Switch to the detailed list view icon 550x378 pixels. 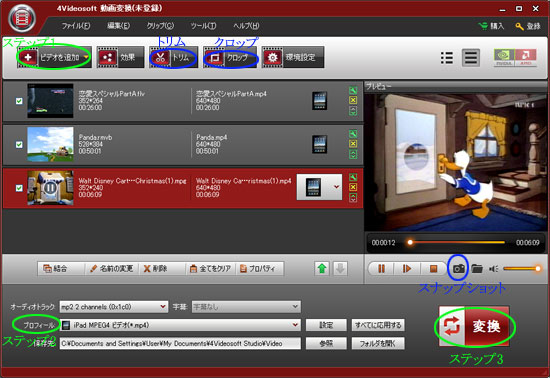click(470, 58)
